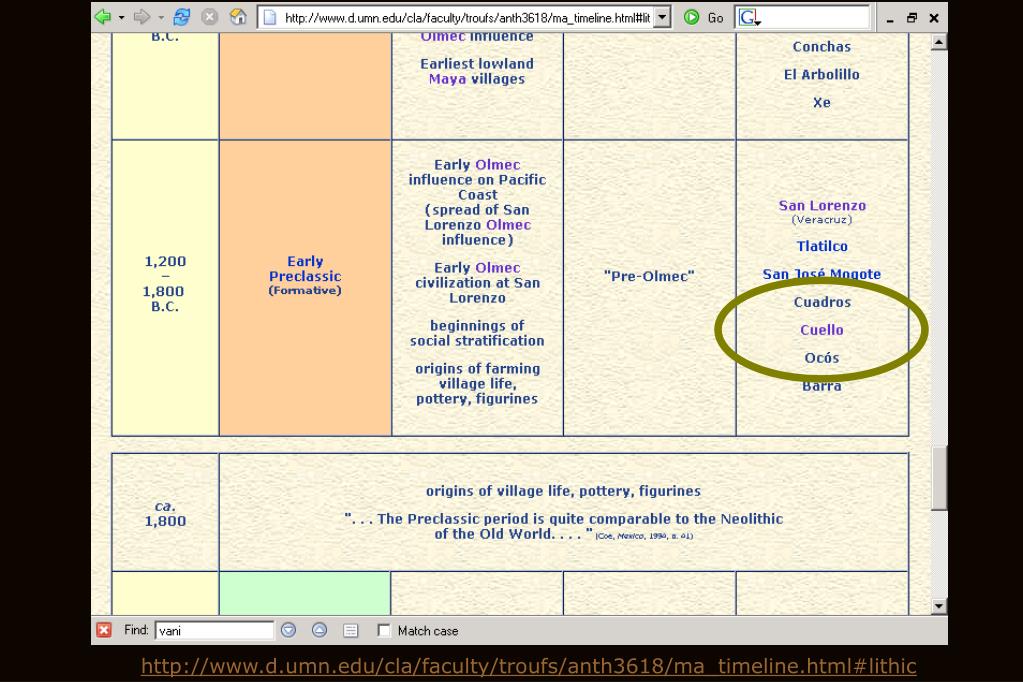
Task: Click Olmec in 'Early Olmec civilization'
Action: pos(498,268)
